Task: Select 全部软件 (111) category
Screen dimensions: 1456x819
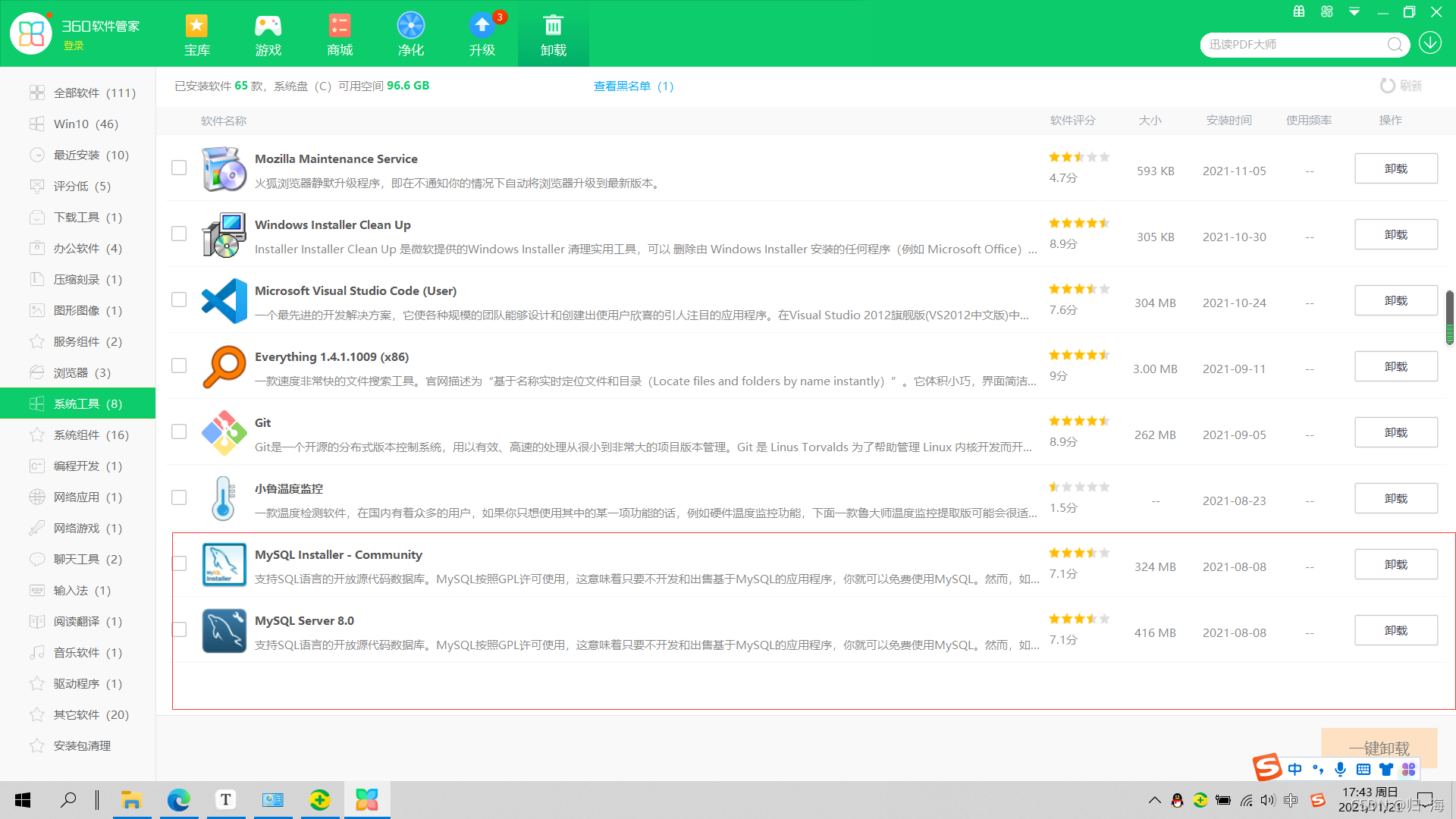Action: point(77,93)
